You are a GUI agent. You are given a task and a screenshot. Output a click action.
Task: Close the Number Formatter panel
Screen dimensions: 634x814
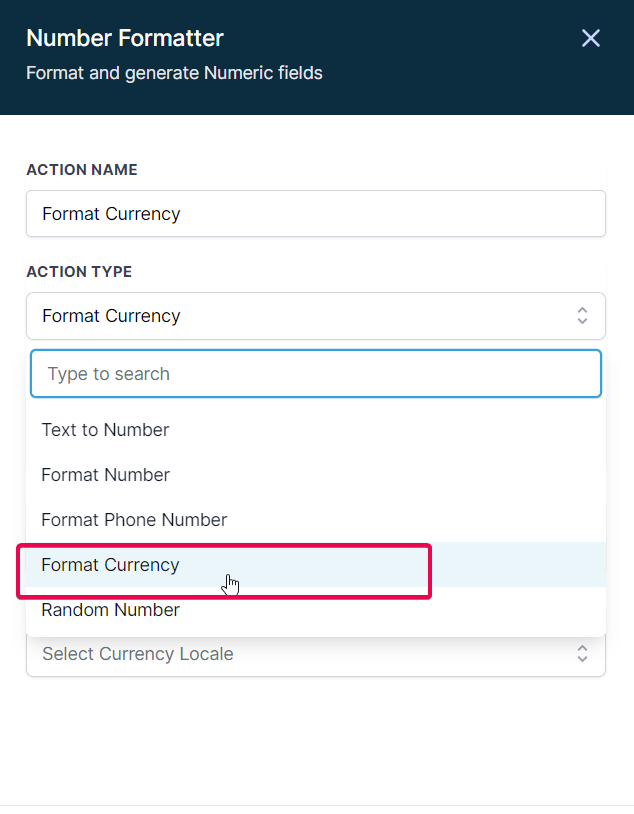point(590,38)
